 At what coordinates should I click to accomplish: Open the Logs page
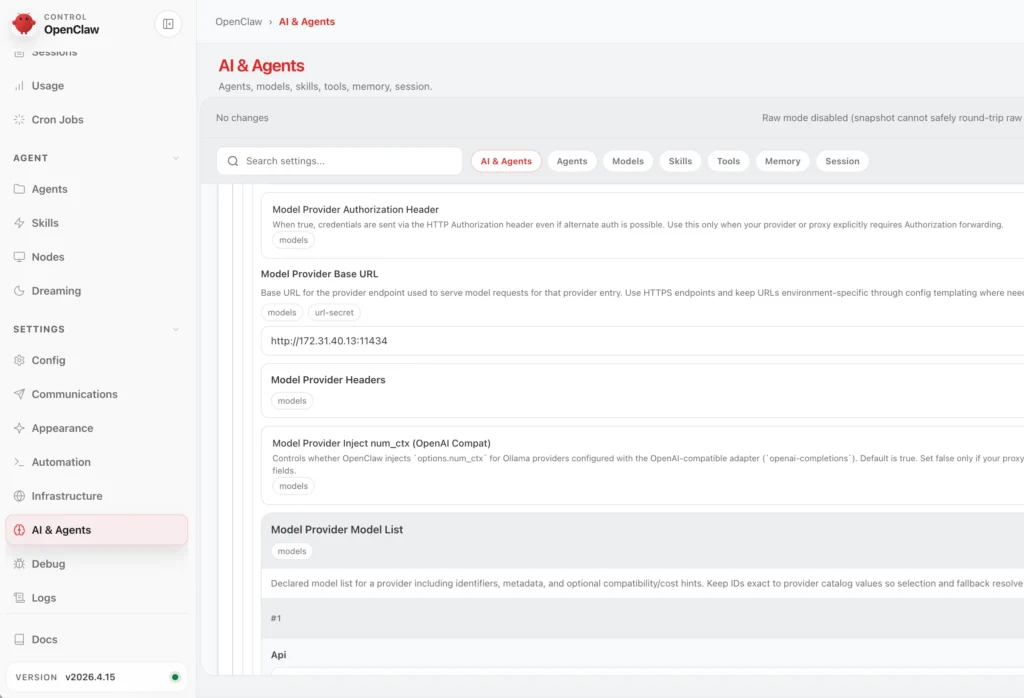97,597
